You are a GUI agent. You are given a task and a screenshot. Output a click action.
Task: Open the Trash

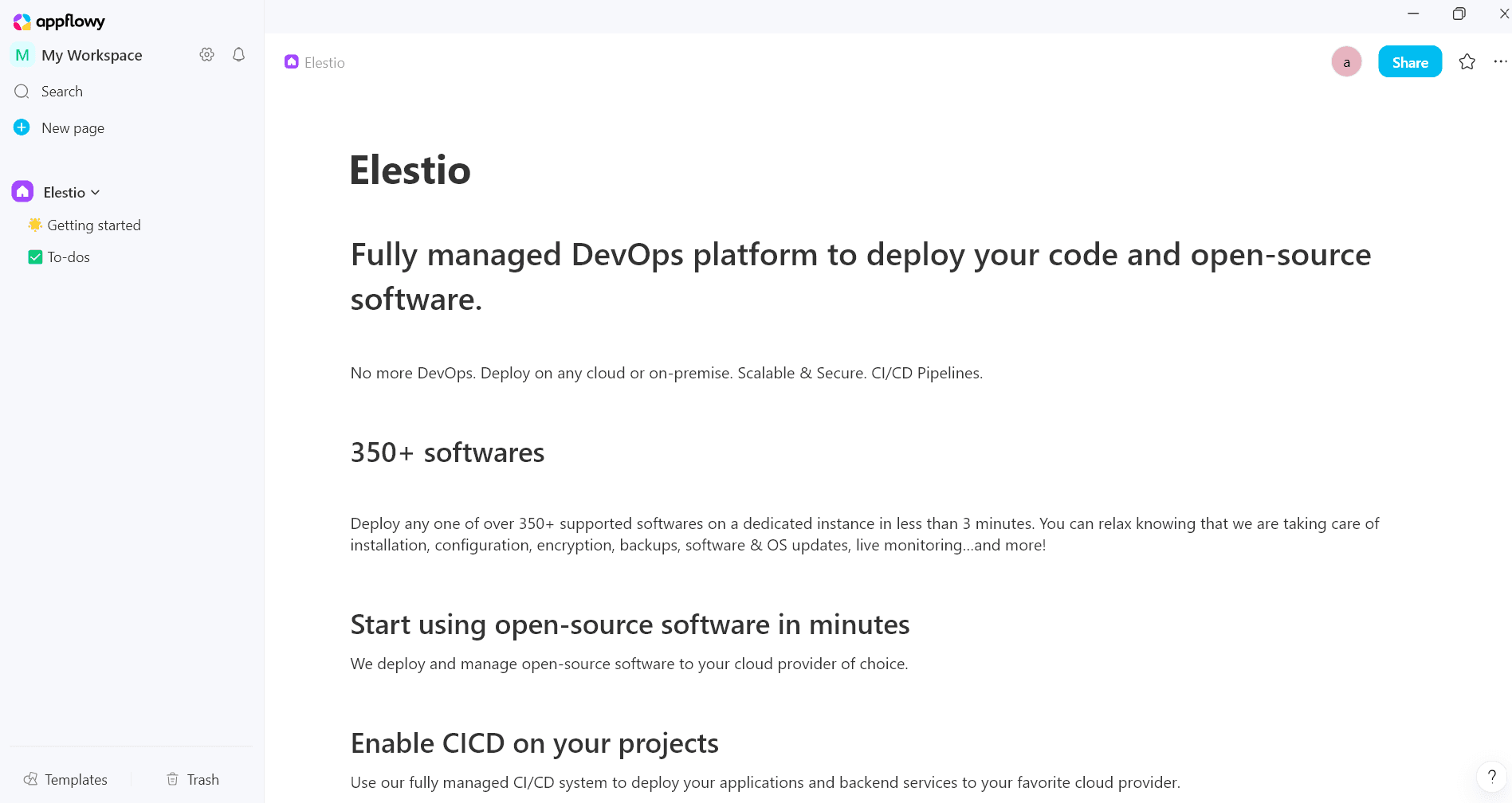tap(191, 778)
